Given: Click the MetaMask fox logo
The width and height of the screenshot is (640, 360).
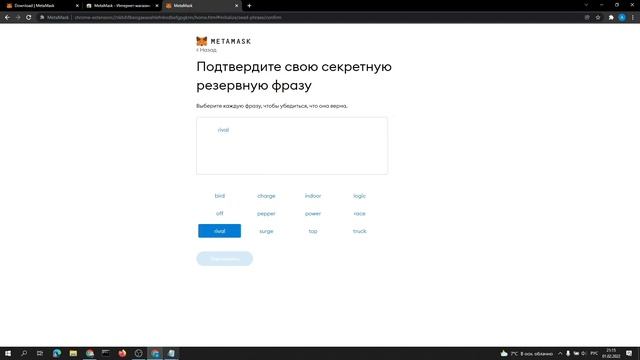Looking at the screenshot, I should tap(202, 41).
